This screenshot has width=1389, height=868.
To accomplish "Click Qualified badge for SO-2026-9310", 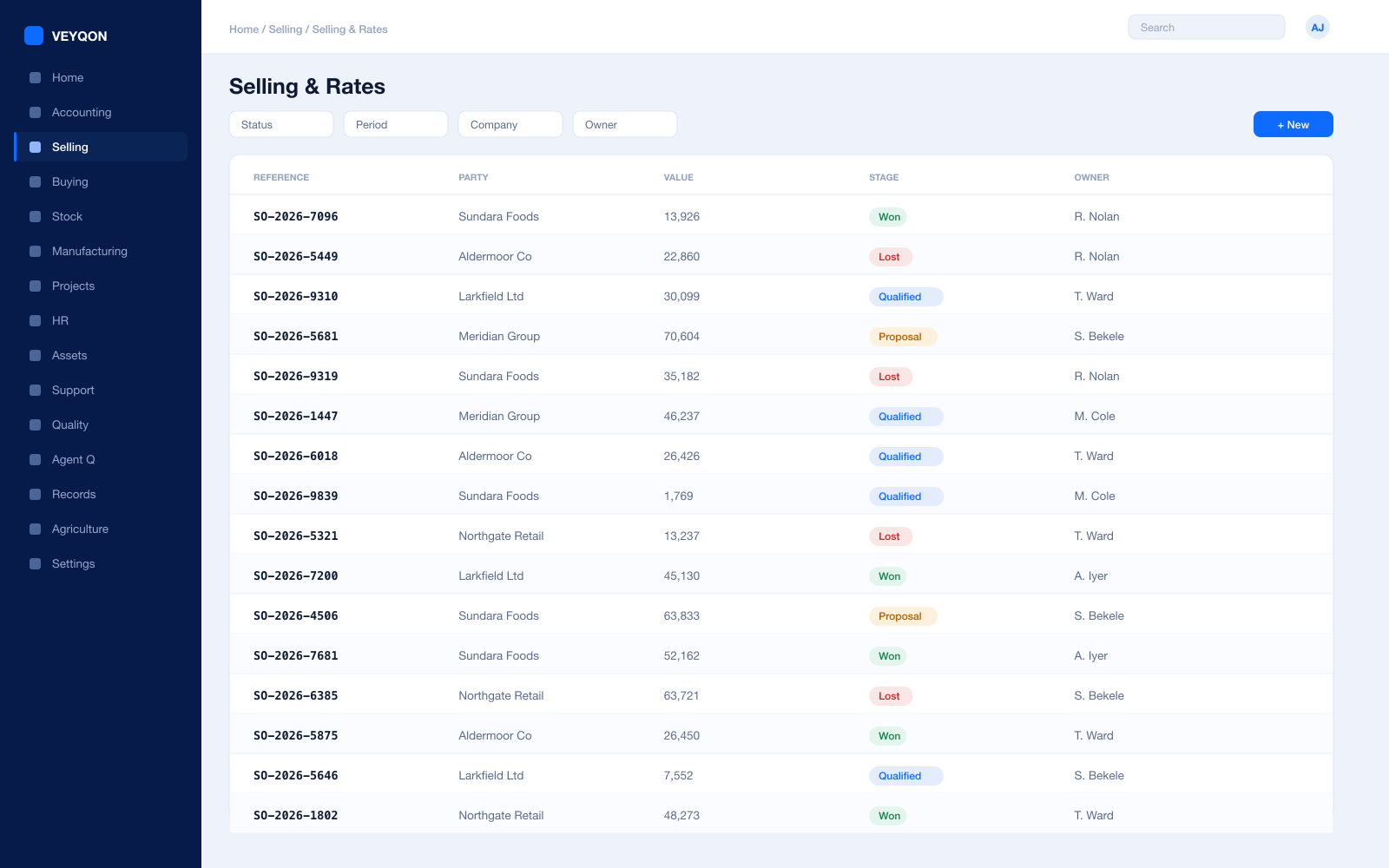I will click(906, 296).
